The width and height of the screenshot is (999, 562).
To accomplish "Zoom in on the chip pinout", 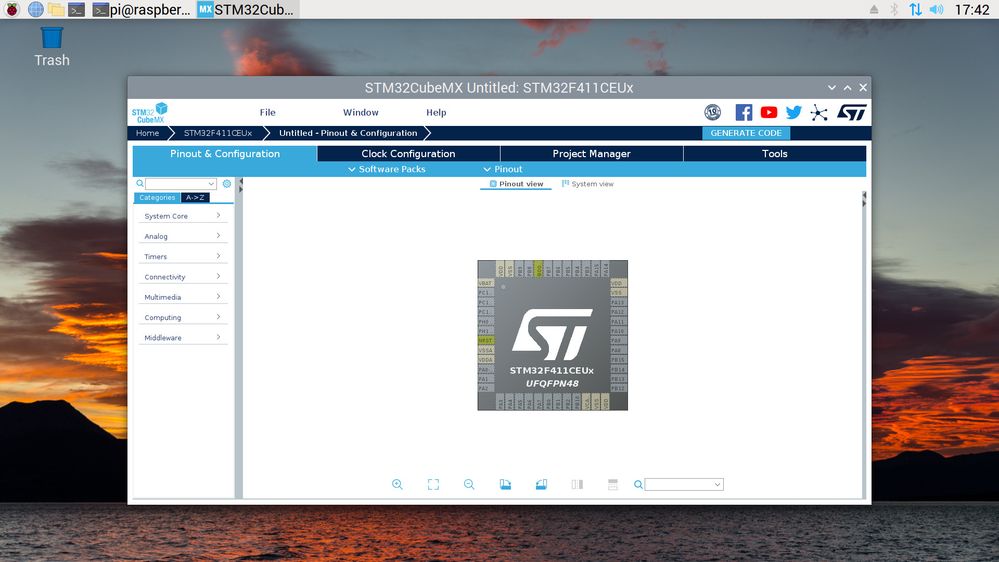I will (397, 484).
